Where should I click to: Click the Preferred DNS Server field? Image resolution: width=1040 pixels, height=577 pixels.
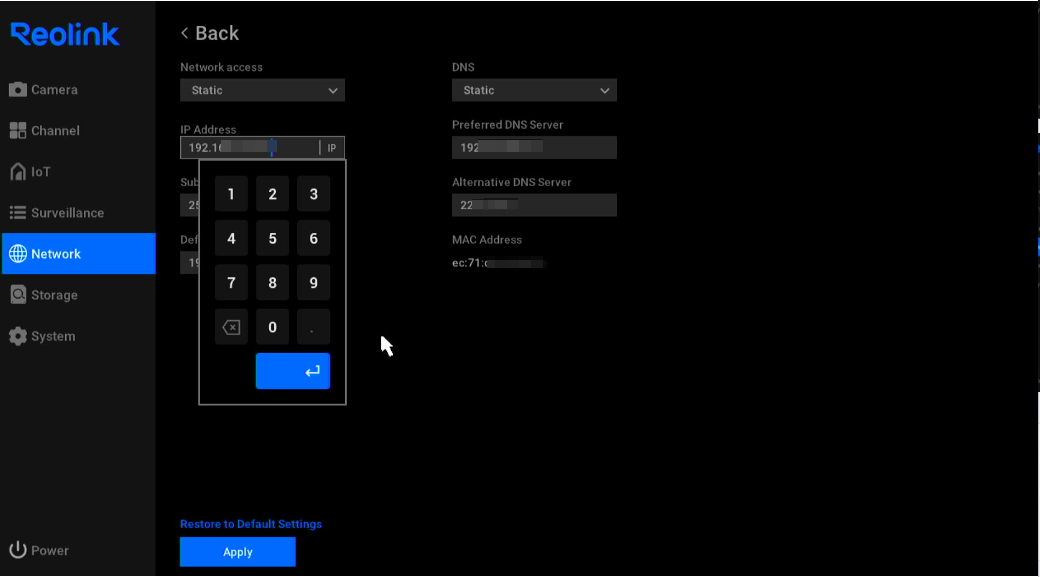pyautogui.click(x=534, y=148)
